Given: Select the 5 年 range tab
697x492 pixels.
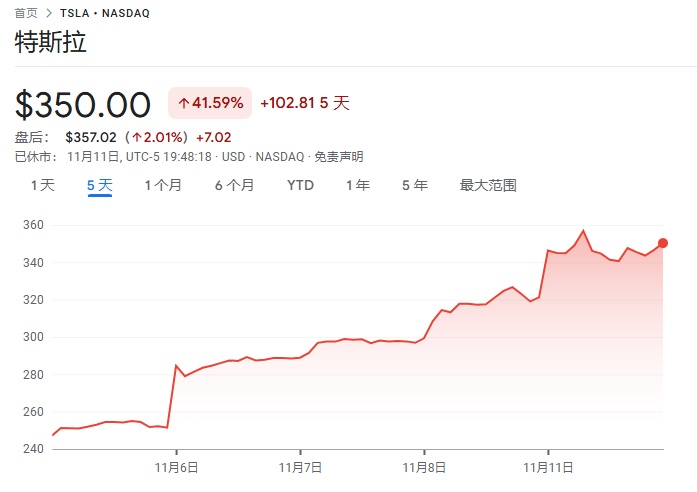Looking at the screenshot, I should (x=414, y=185).
